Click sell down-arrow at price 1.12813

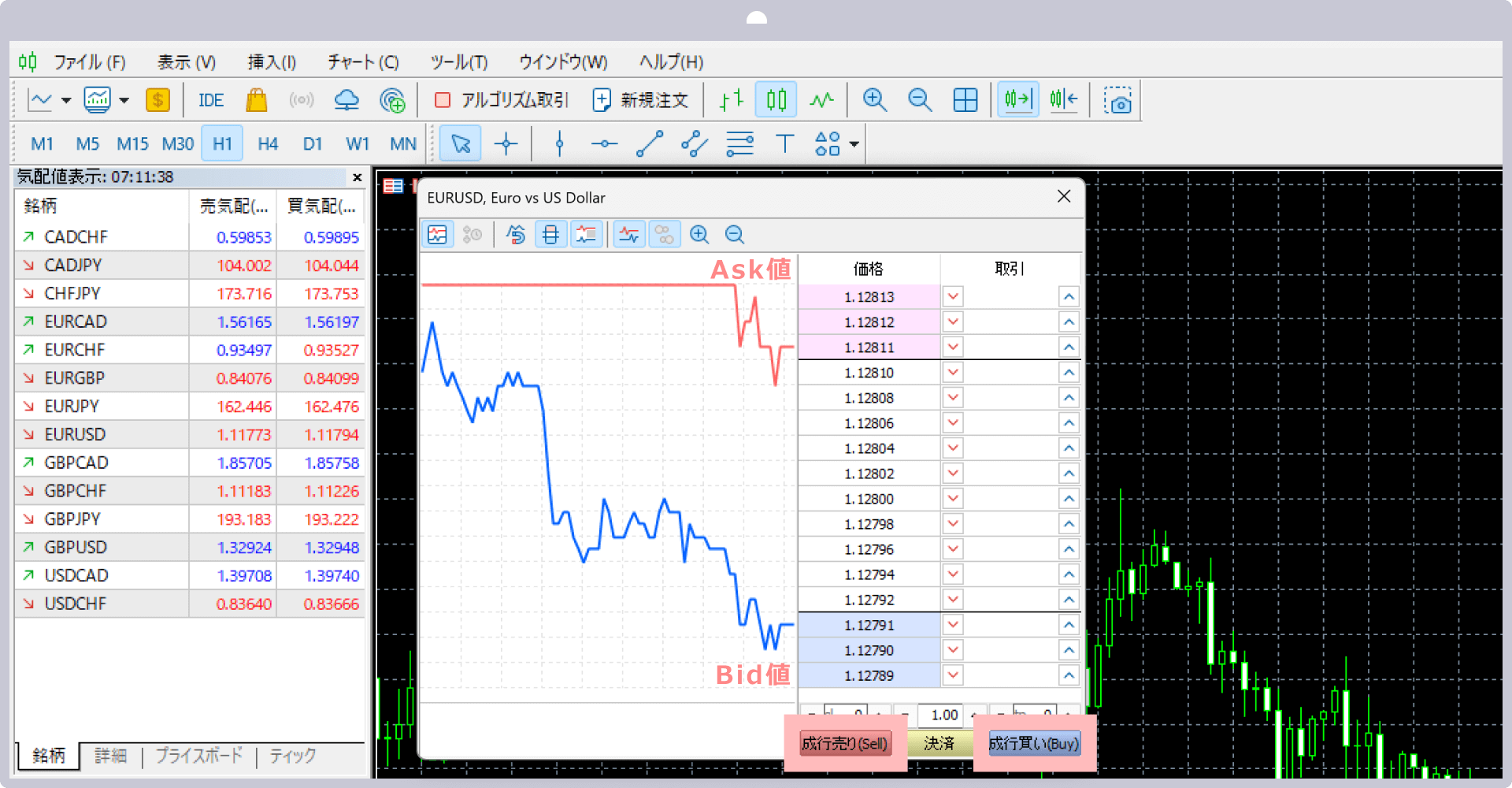(953, 297)
